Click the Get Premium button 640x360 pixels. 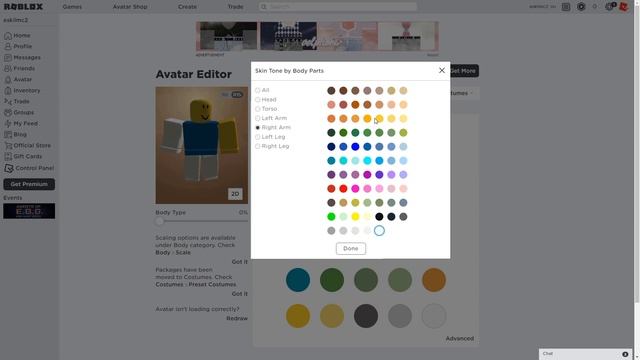tap(29, 184)
